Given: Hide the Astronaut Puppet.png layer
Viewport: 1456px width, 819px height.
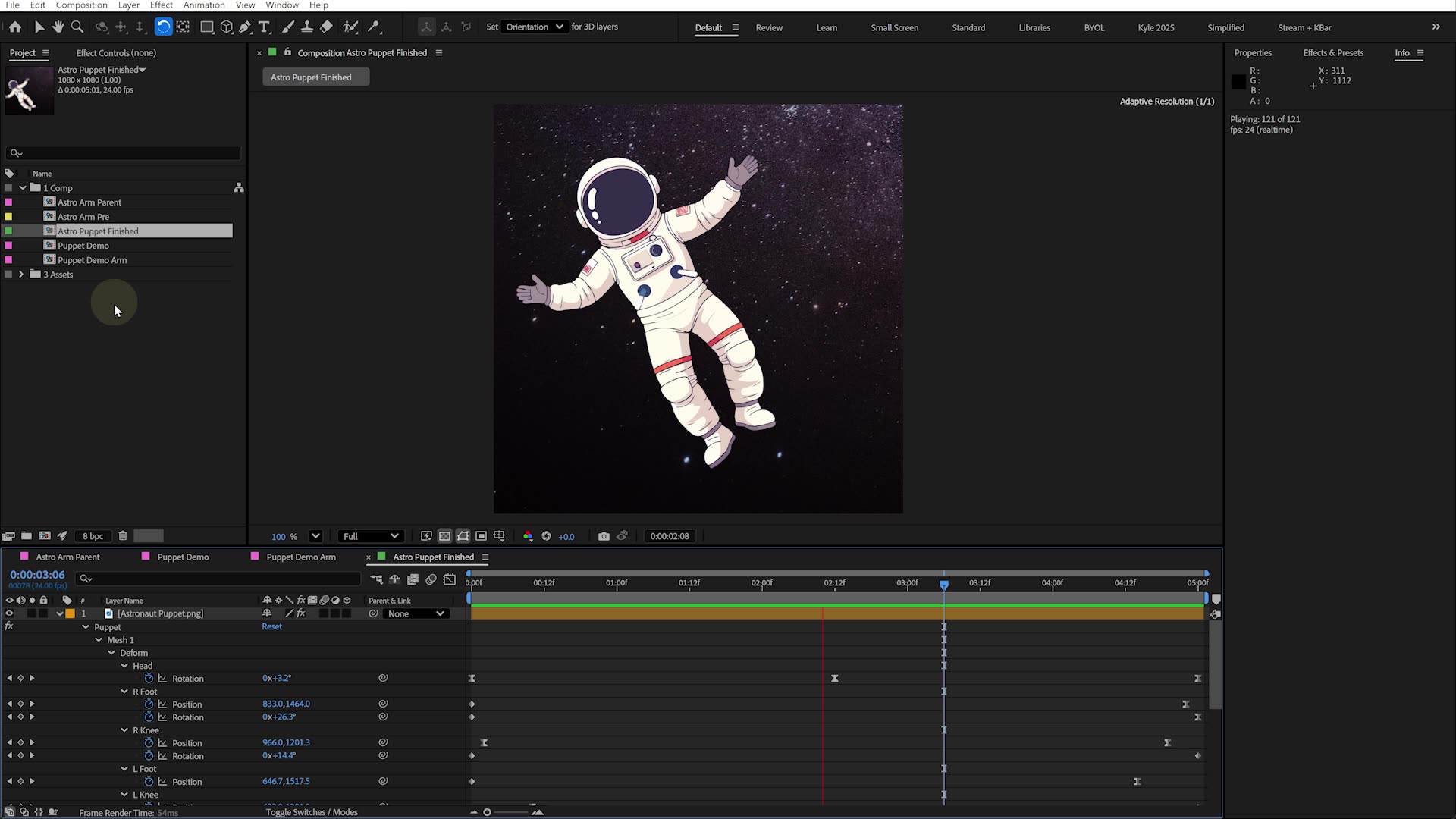Looking at the screenshot, I should coord(9,613).
